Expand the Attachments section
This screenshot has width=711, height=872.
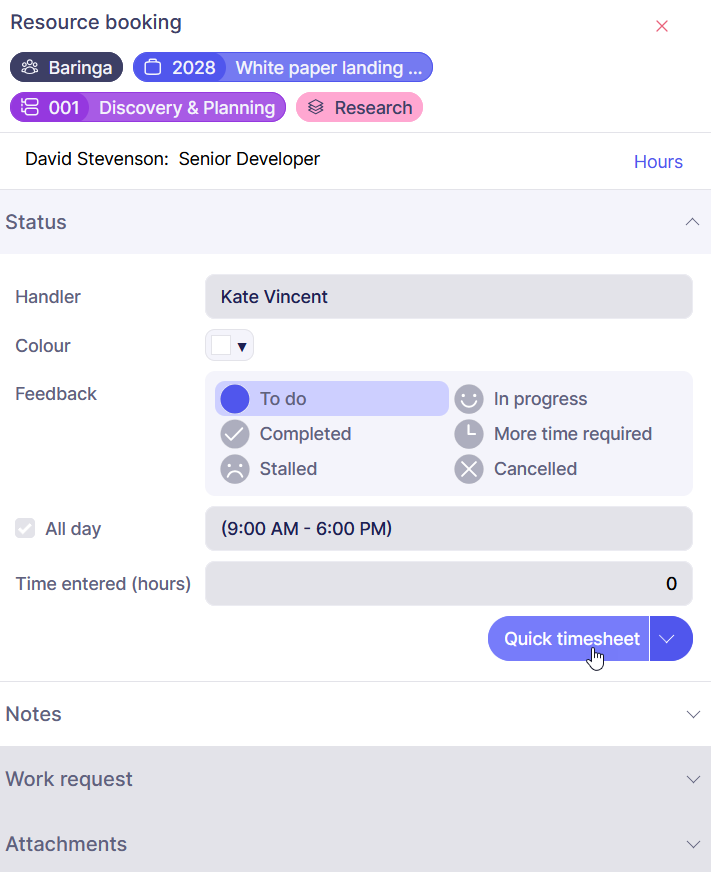pos(693,844)
